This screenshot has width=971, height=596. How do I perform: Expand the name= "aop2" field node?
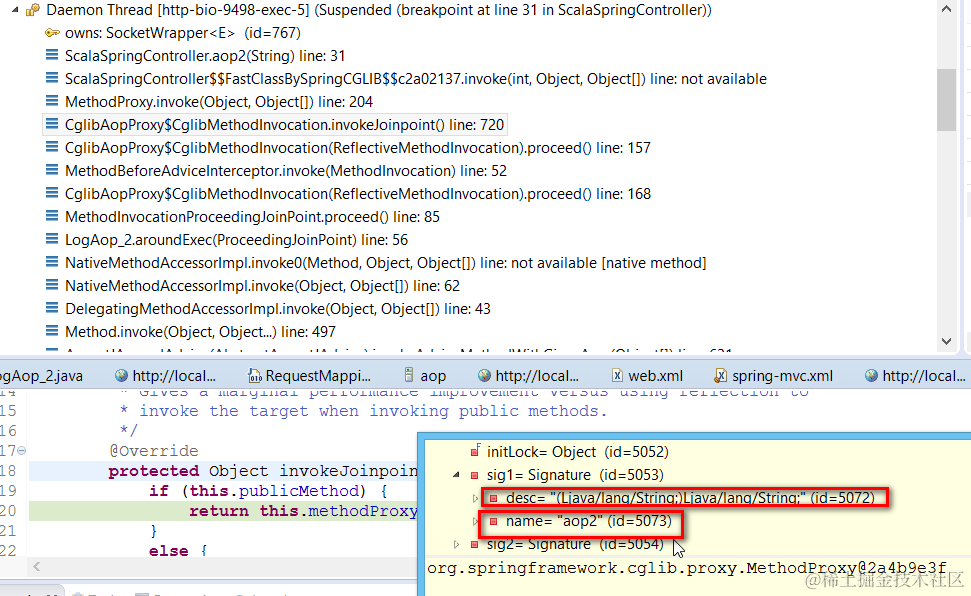click(x=476, y=521)
